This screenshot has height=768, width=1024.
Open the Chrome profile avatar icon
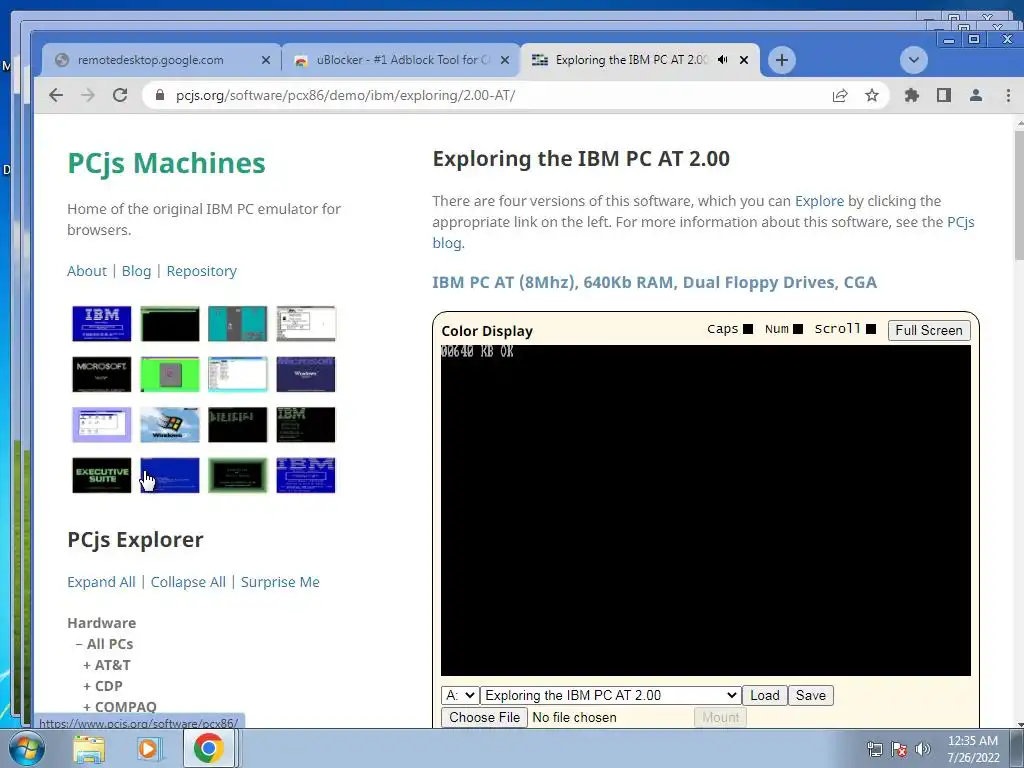976,95
